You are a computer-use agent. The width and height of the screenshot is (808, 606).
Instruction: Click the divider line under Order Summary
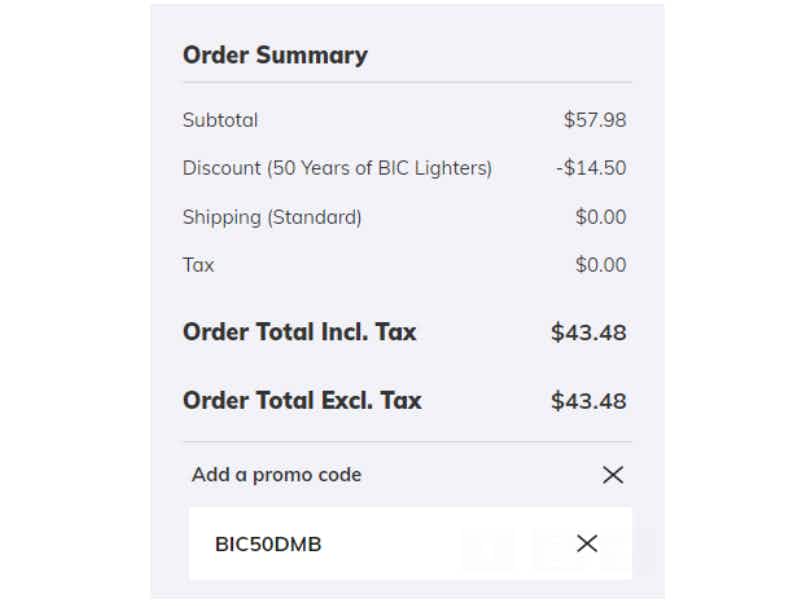tap(407, 82)
